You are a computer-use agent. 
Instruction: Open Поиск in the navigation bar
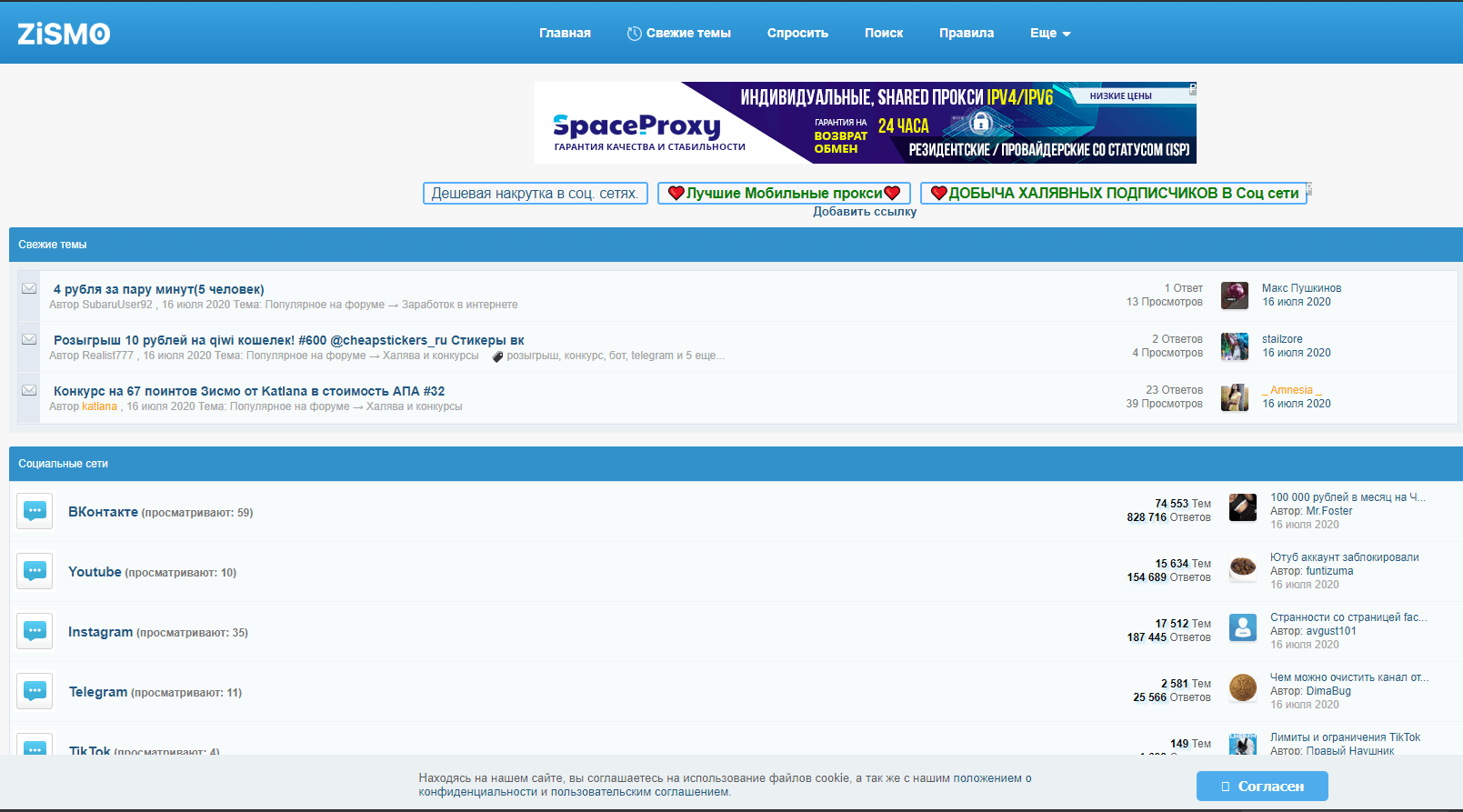[x=884, y=34]
